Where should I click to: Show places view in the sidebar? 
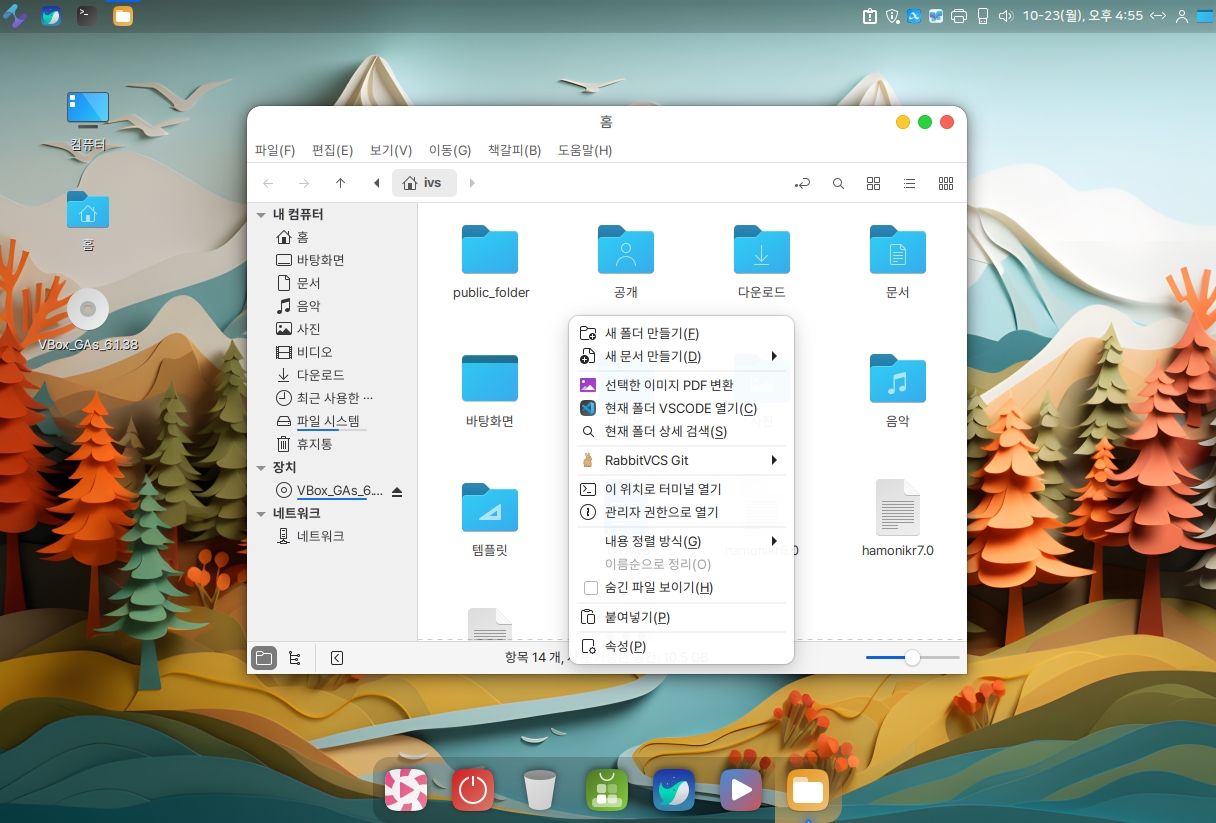click(264, 658)
